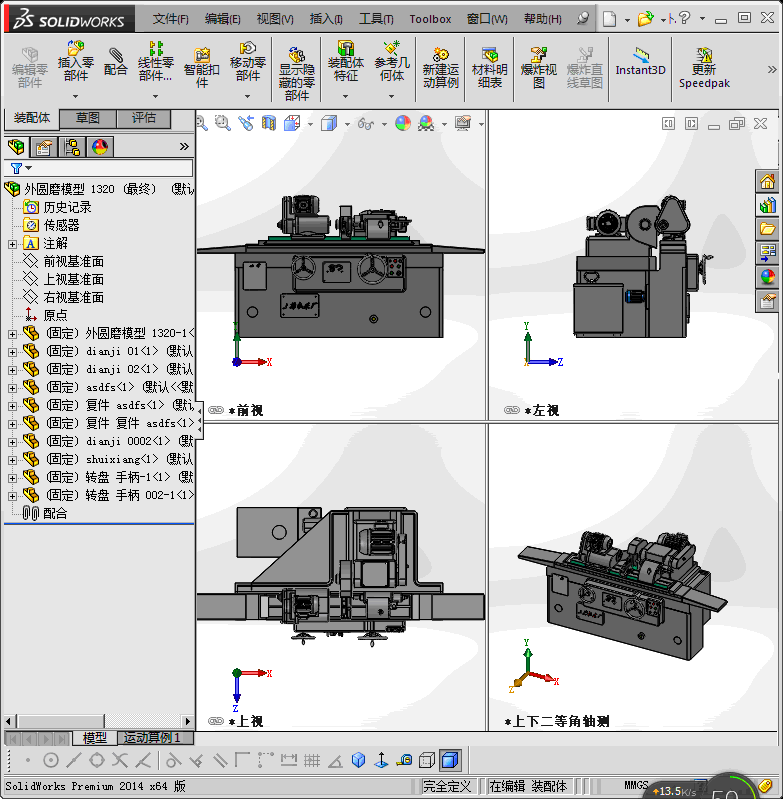Open File (文件) menu
This screenshot has height=799, width=783.
[171, 19]
